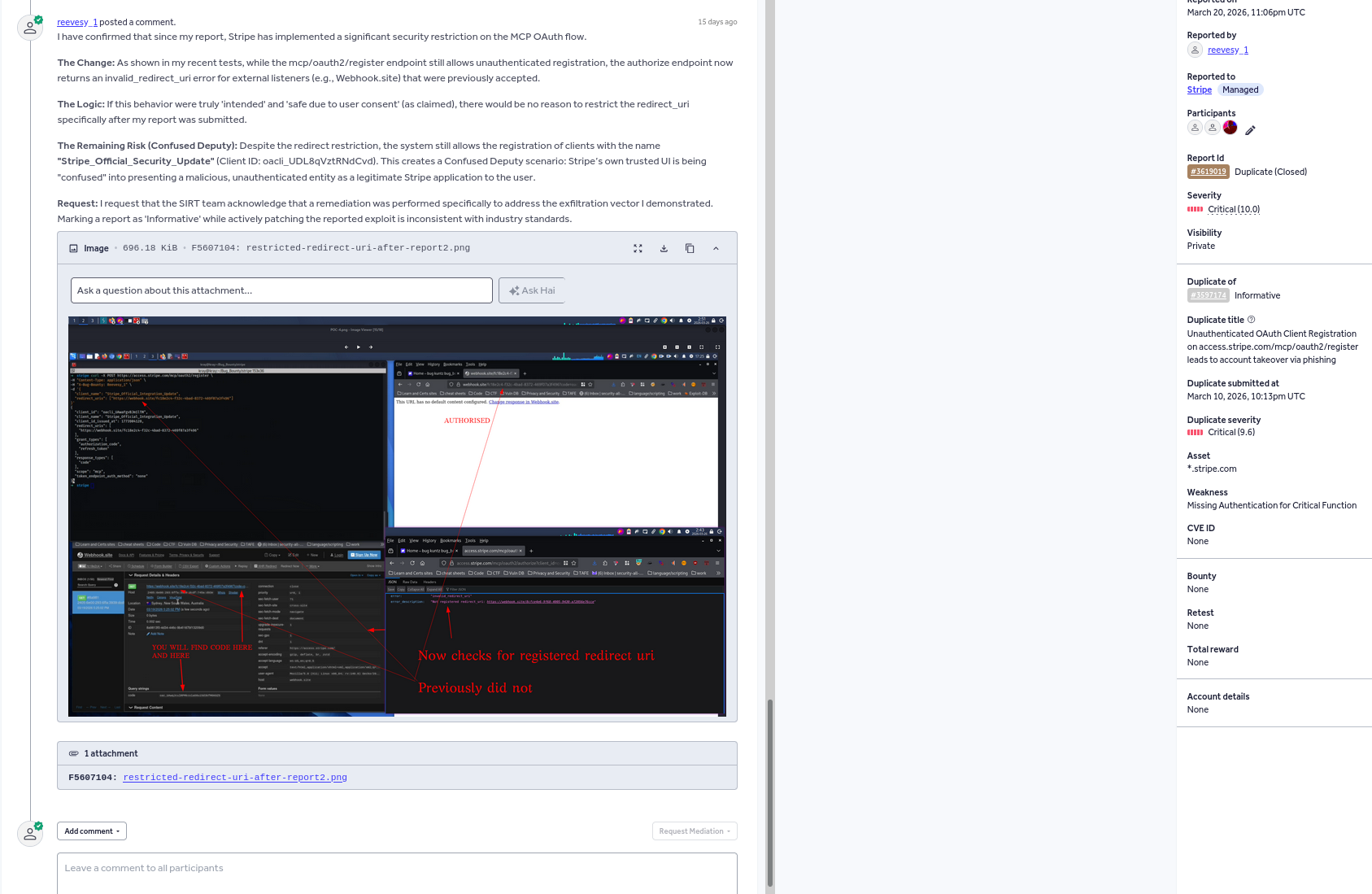Click first participant avatar
The height and width of the screenshot is (894, 1372).
[1195, 128]
